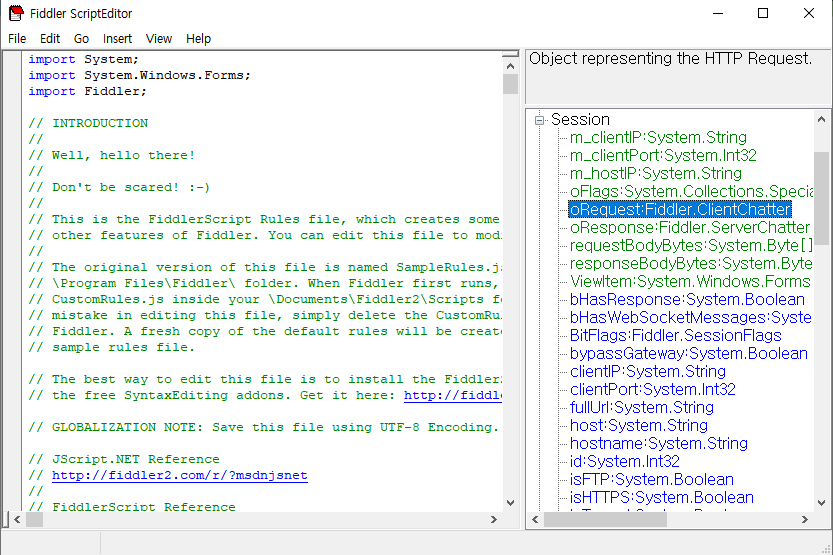The image size is (833, 555).
Task: Select bHasResponse:System.Boolean tree item
Action: click(x=687, y=300)
